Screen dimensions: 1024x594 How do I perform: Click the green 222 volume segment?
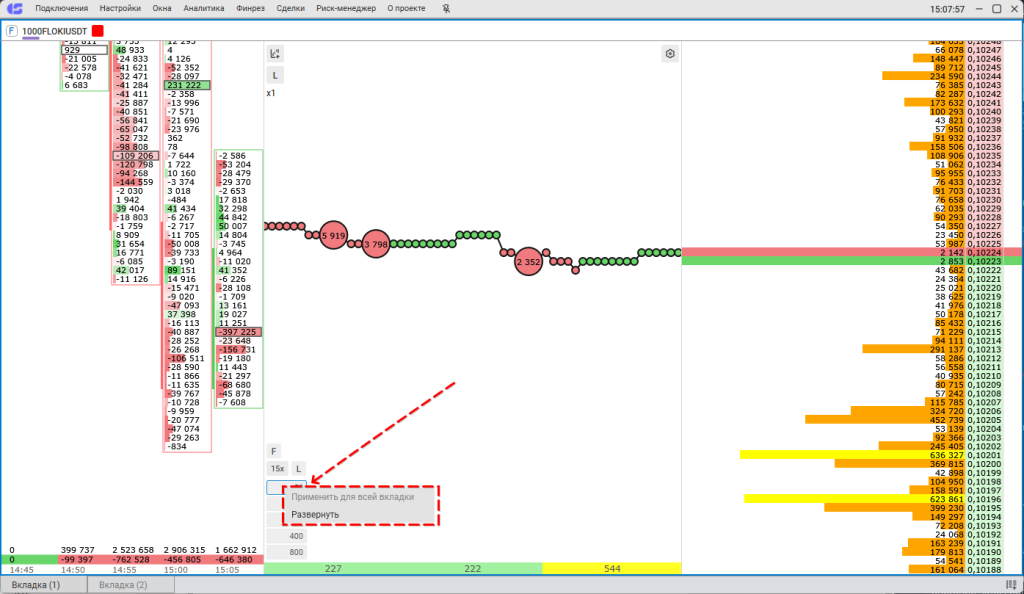tap(473, 569)
